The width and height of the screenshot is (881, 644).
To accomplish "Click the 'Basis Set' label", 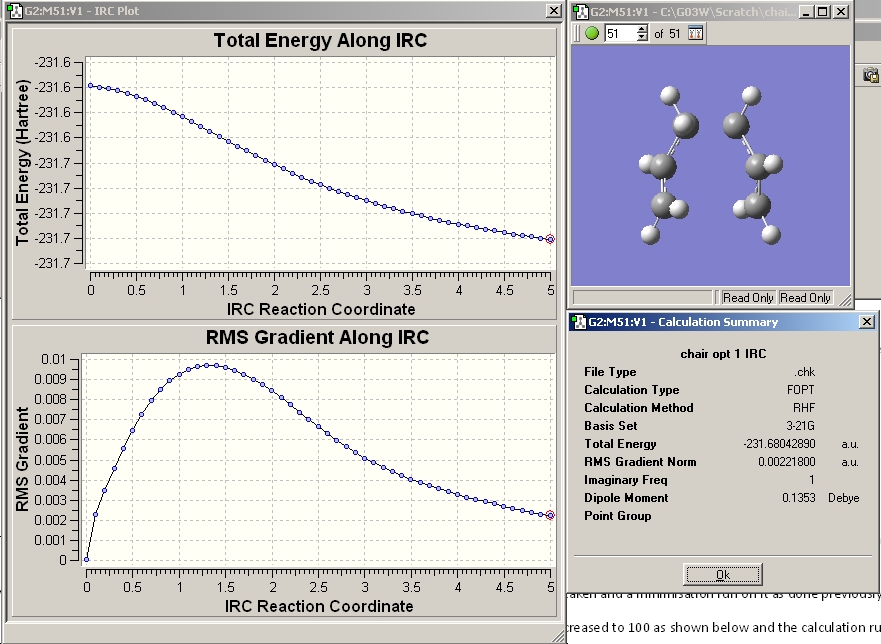I will pyautogui.click(x=611, y=426).
